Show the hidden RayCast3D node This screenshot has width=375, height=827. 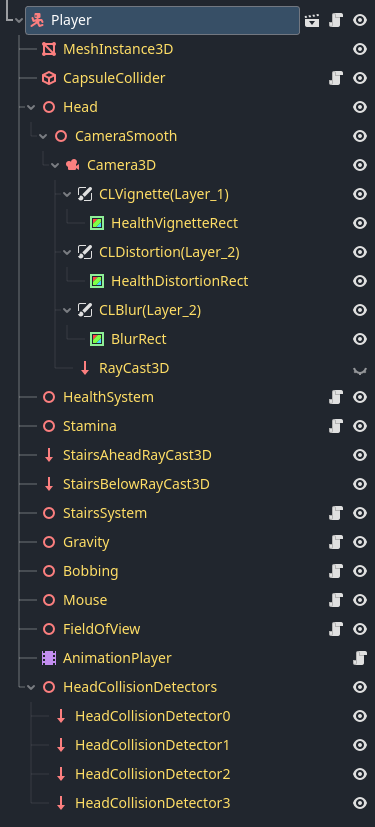click(360, 370)
